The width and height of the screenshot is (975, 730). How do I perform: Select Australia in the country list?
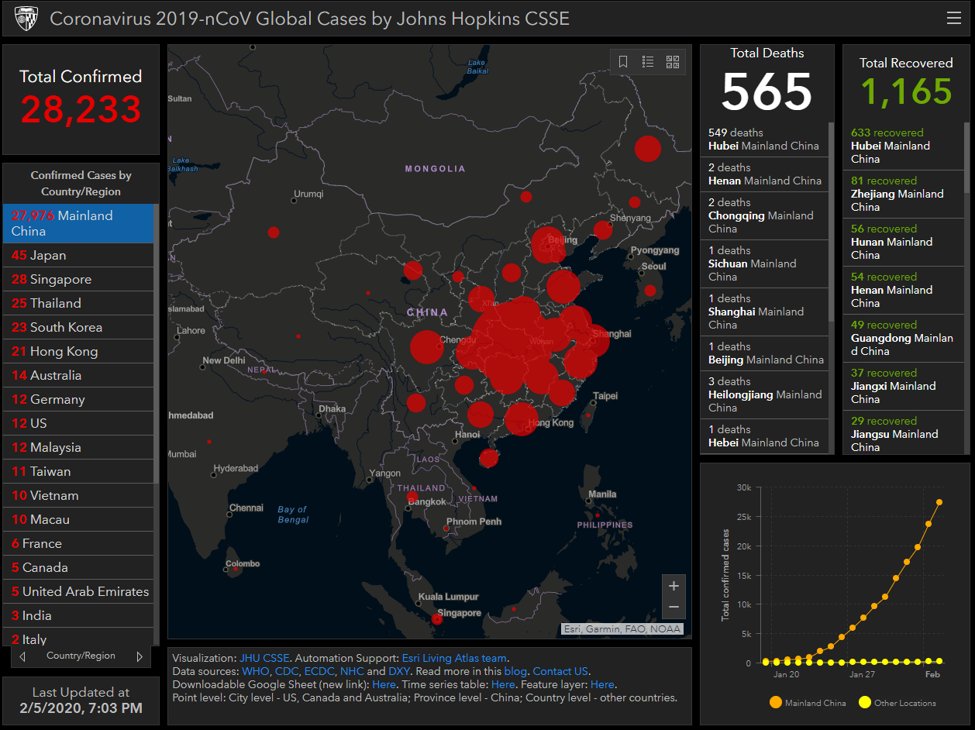78,375
